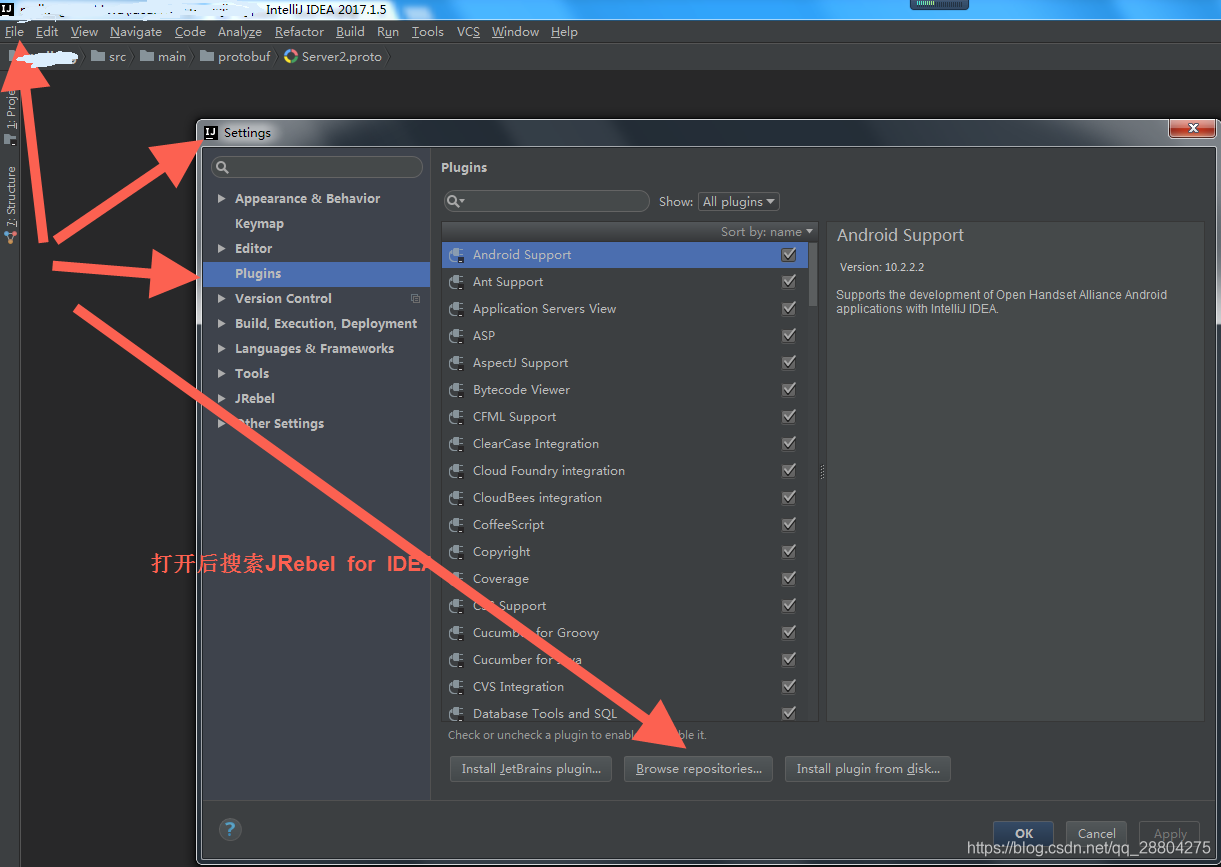Expand the Build, Execution, Deployment node

[x=221, y=324]
